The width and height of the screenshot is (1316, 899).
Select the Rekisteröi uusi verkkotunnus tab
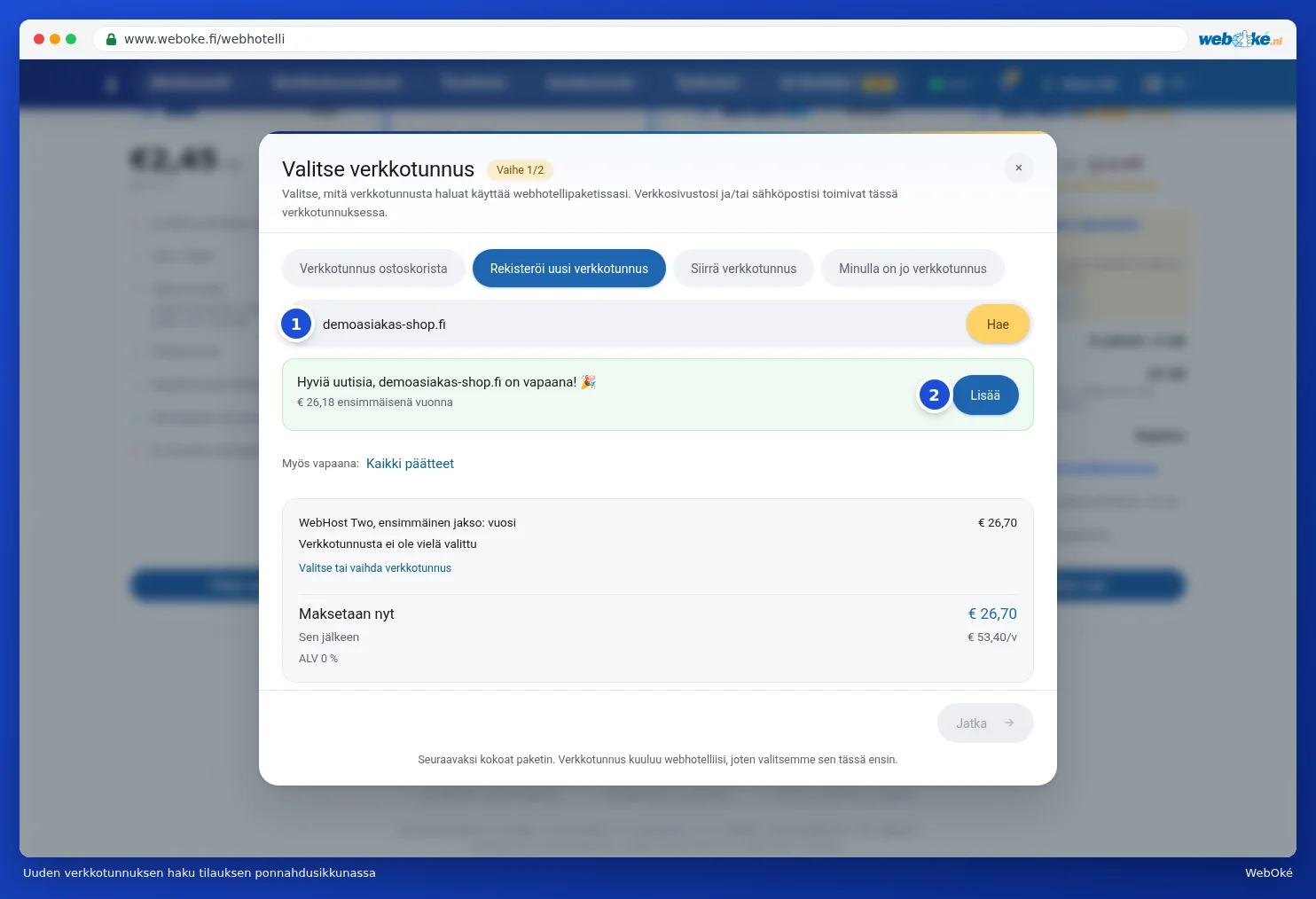click(x=569, y=269)
